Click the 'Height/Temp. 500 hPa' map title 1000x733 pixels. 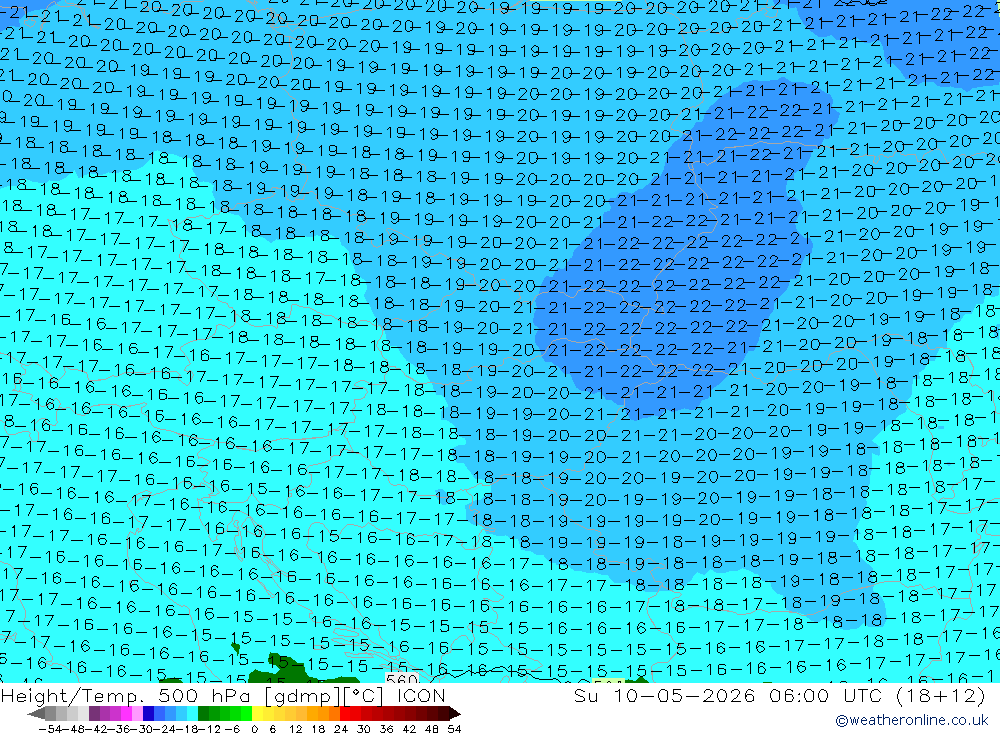pos(125,696)
